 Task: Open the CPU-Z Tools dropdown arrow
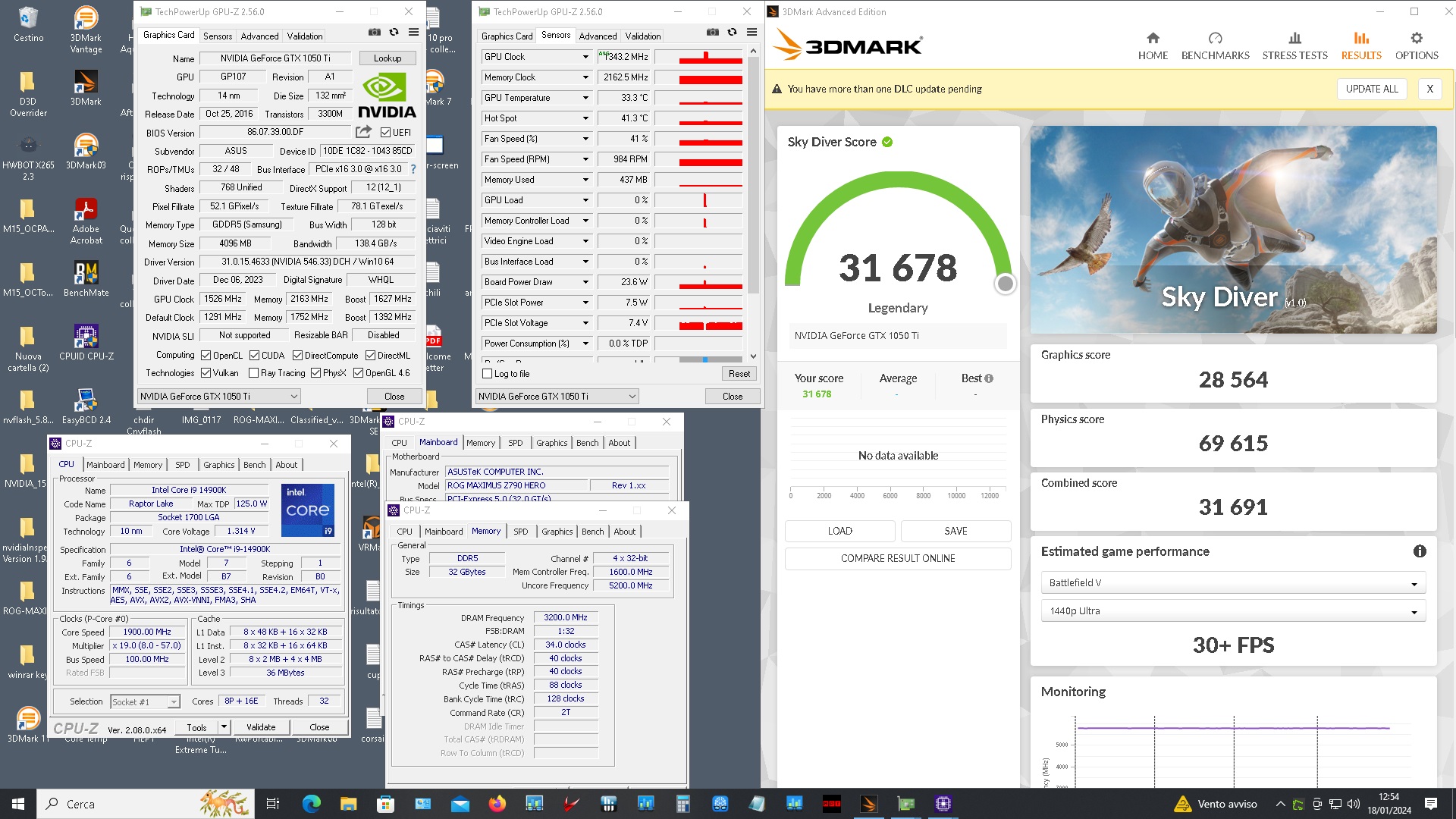pyautogui.click(x=224, y=727)
